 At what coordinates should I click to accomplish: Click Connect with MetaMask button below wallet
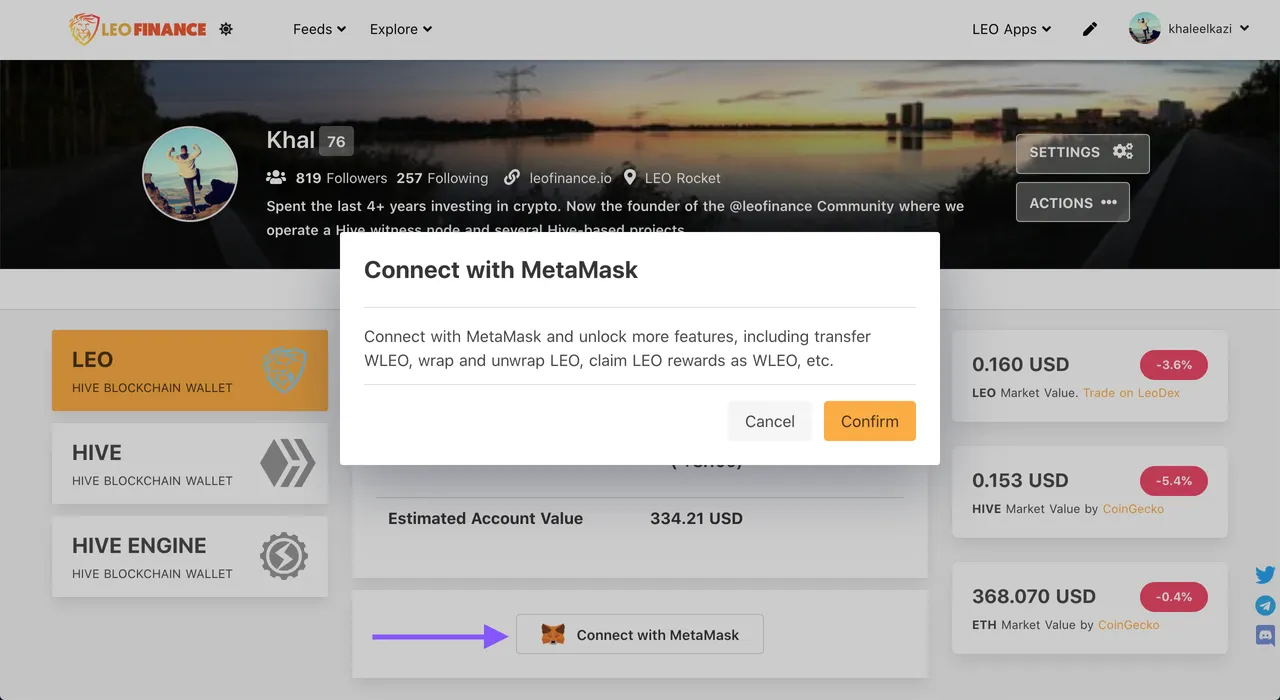(640, 635)
